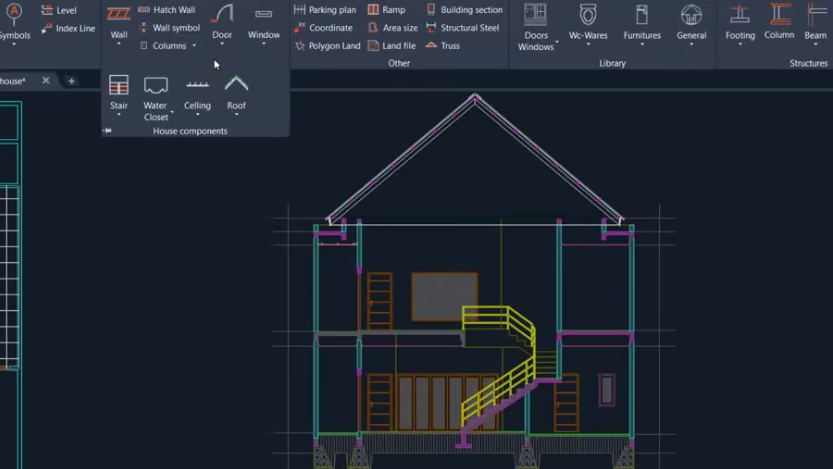Image resolution: width=833 pixels, height=469 pixels.
Task: Choose the Wall symbol tool
Action: pos(169,28)
